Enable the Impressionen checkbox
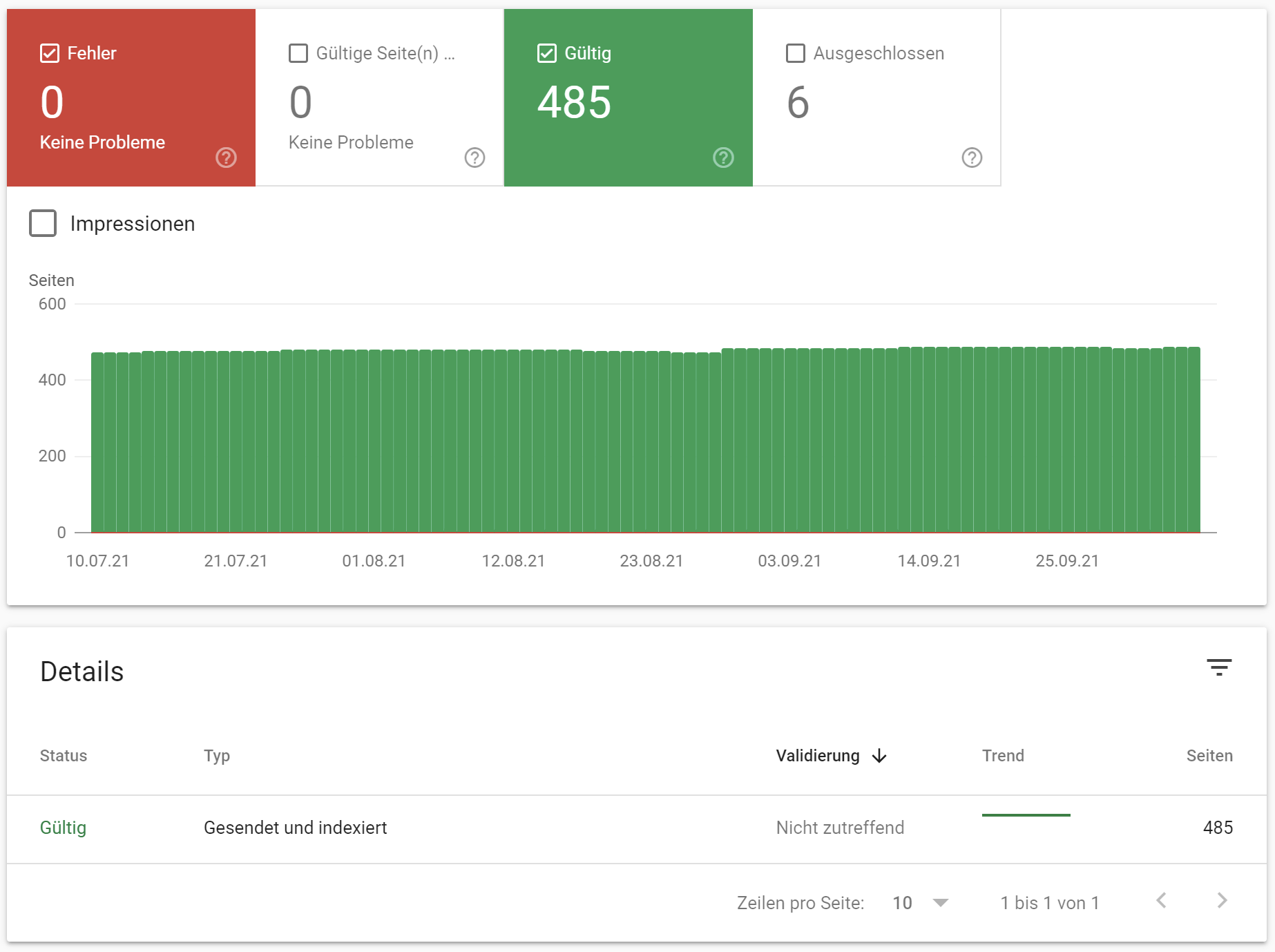The width and height of the screenshot is (1275, 952). pos(43,223)
